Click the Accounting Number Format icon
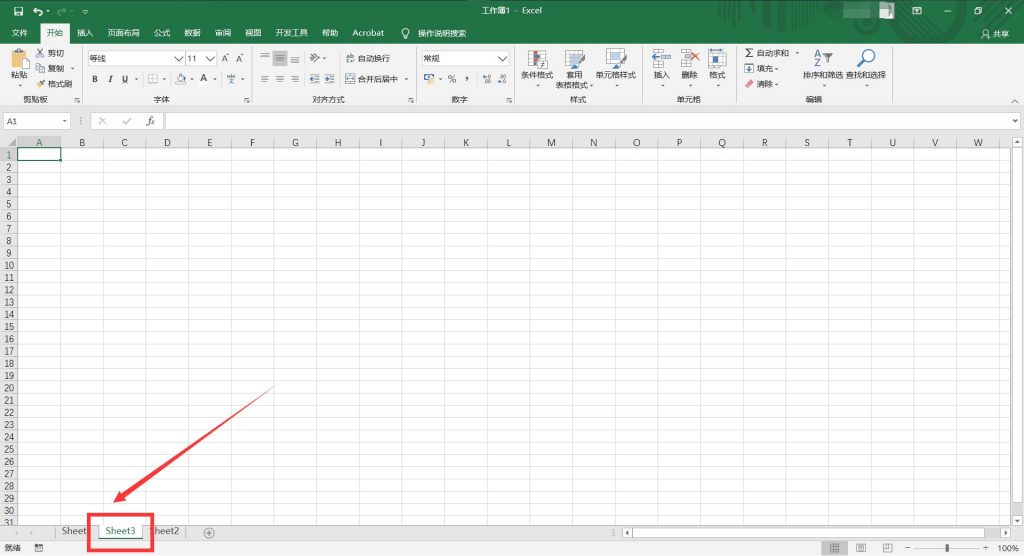The height and width of the screenshot is (556, 1024). click(x=428, y=79)
